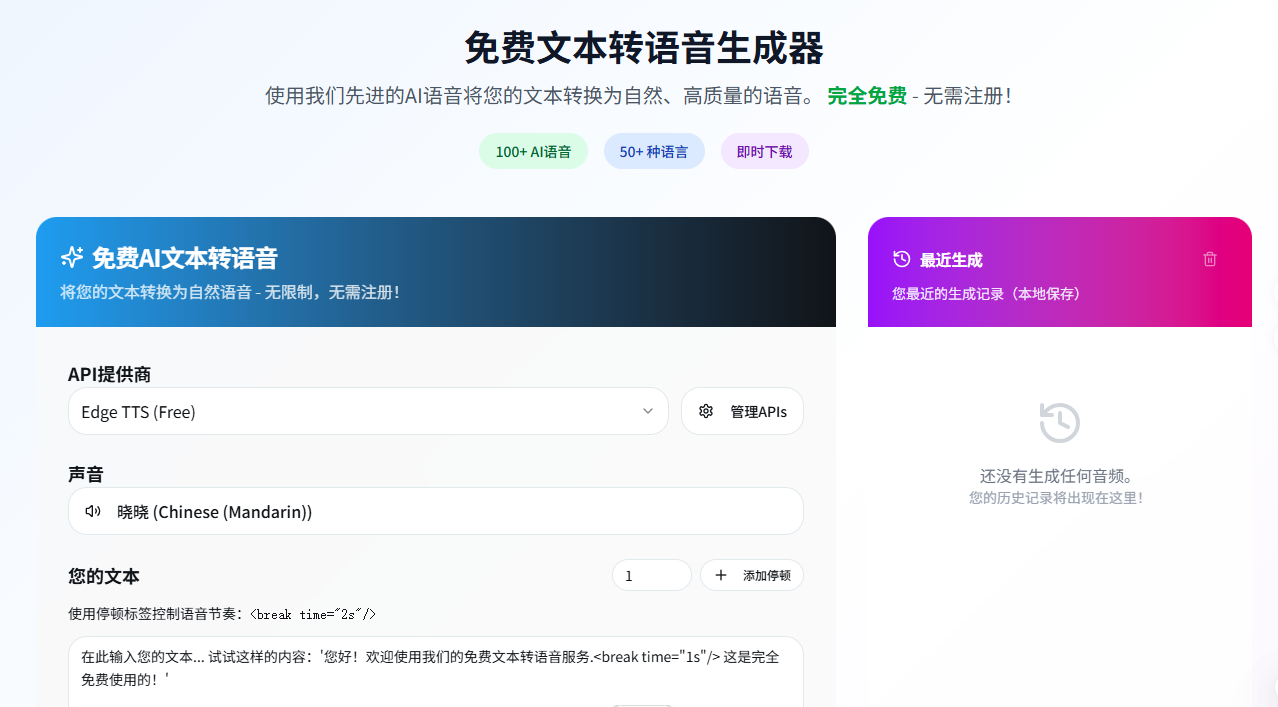Click the large empty-history clock icon
Image resolution: width=1278 pixels, height=707 pixels.
(1059, 423)
